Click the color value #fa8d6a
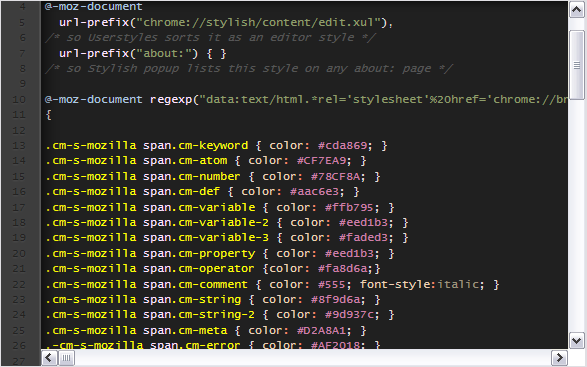 tap(342, 268)
